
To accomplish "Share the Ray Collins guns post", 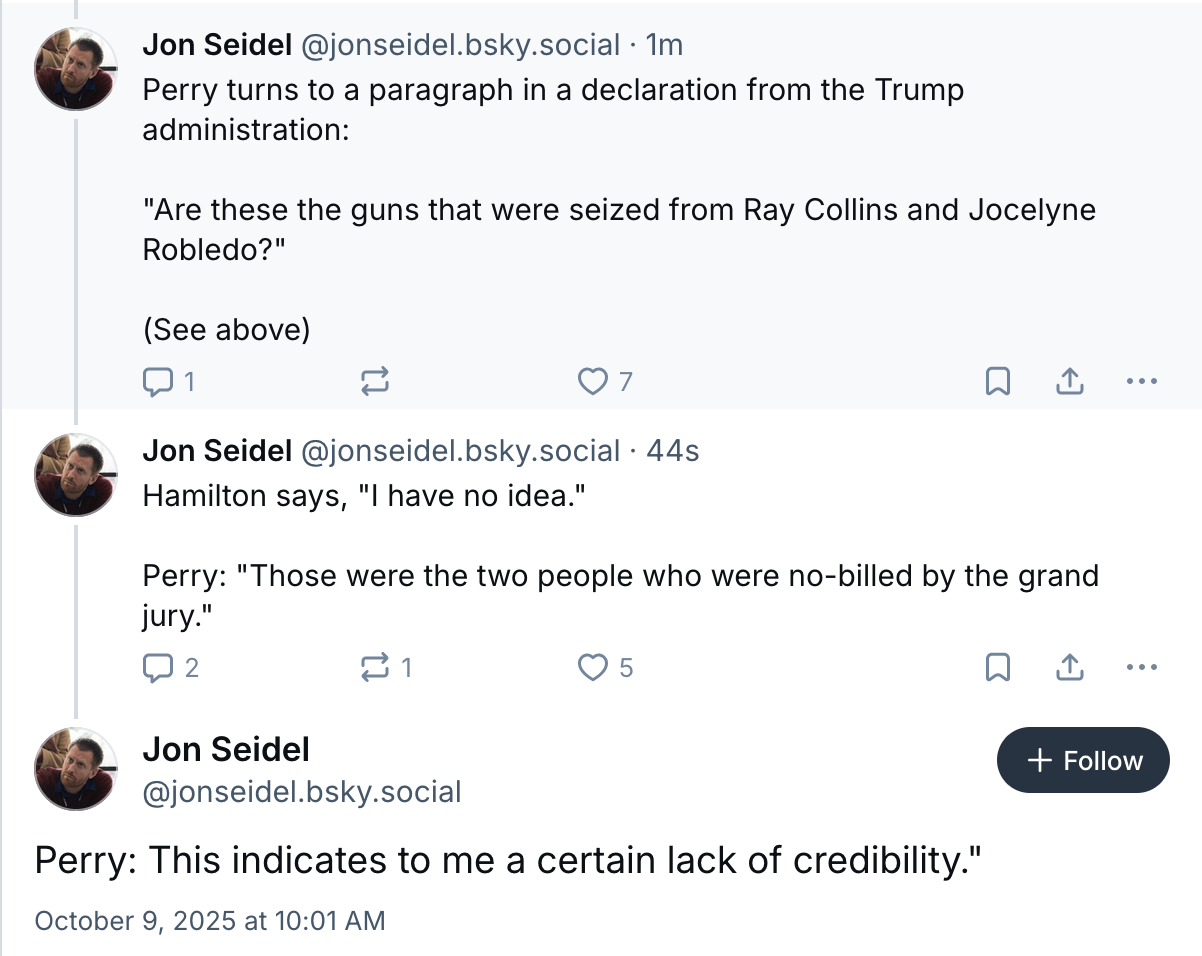I will pyautogui.click(x=1069, y=381).
